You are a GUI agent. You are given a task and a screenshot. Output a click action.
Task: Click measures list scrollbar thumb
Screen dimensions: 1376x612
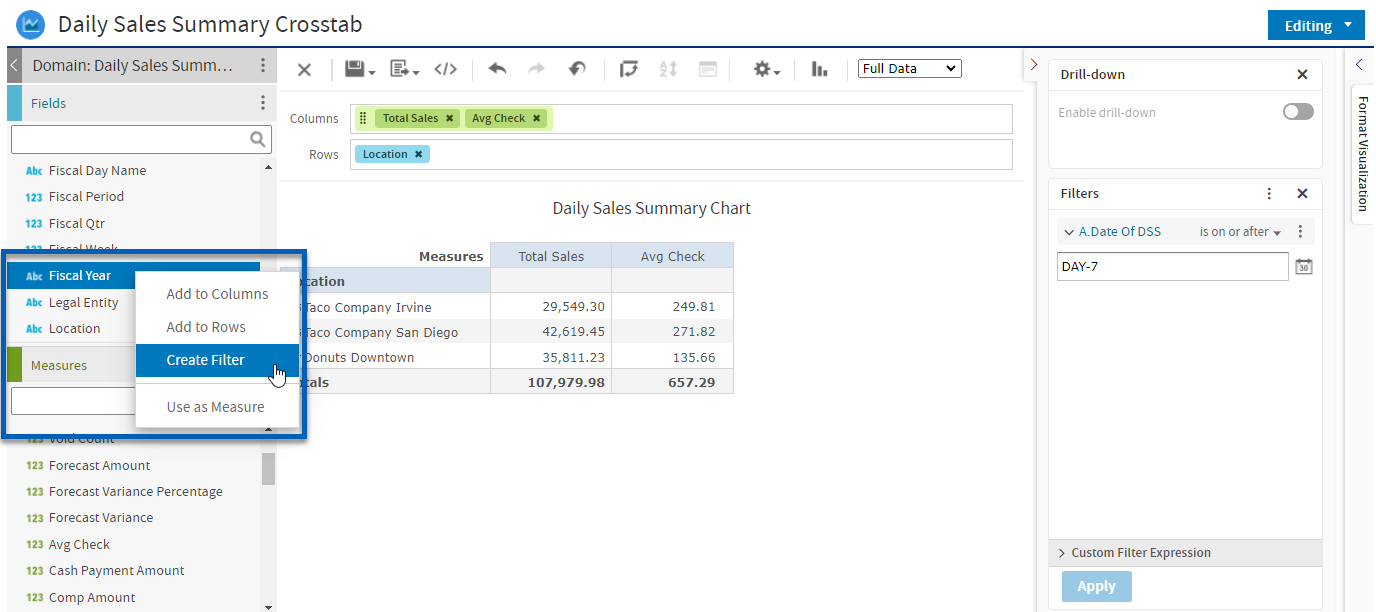(268, 468)
